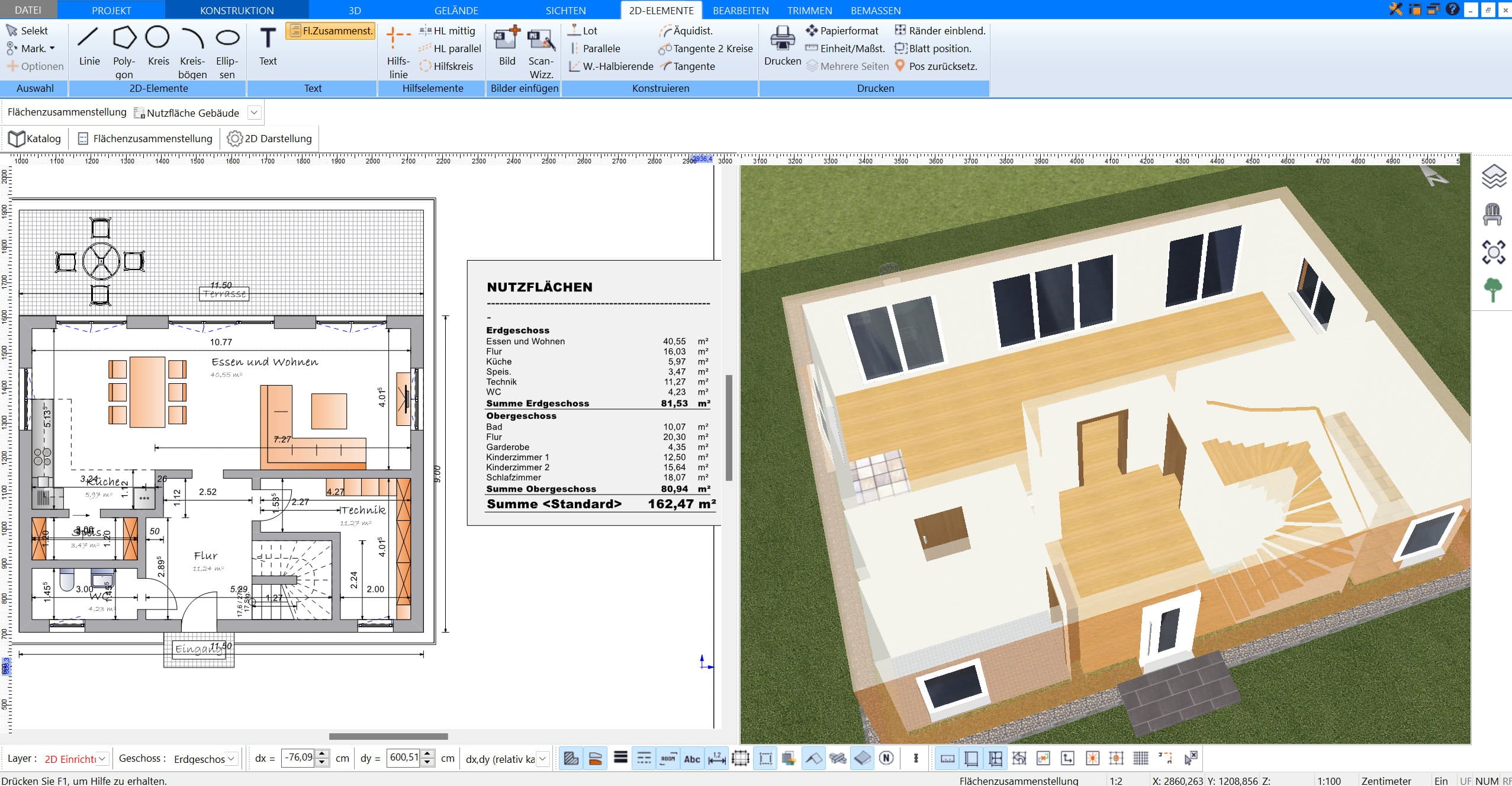Select the Linie drawing tool
The width and height of the screenshot is (1512, 786).
89,46
